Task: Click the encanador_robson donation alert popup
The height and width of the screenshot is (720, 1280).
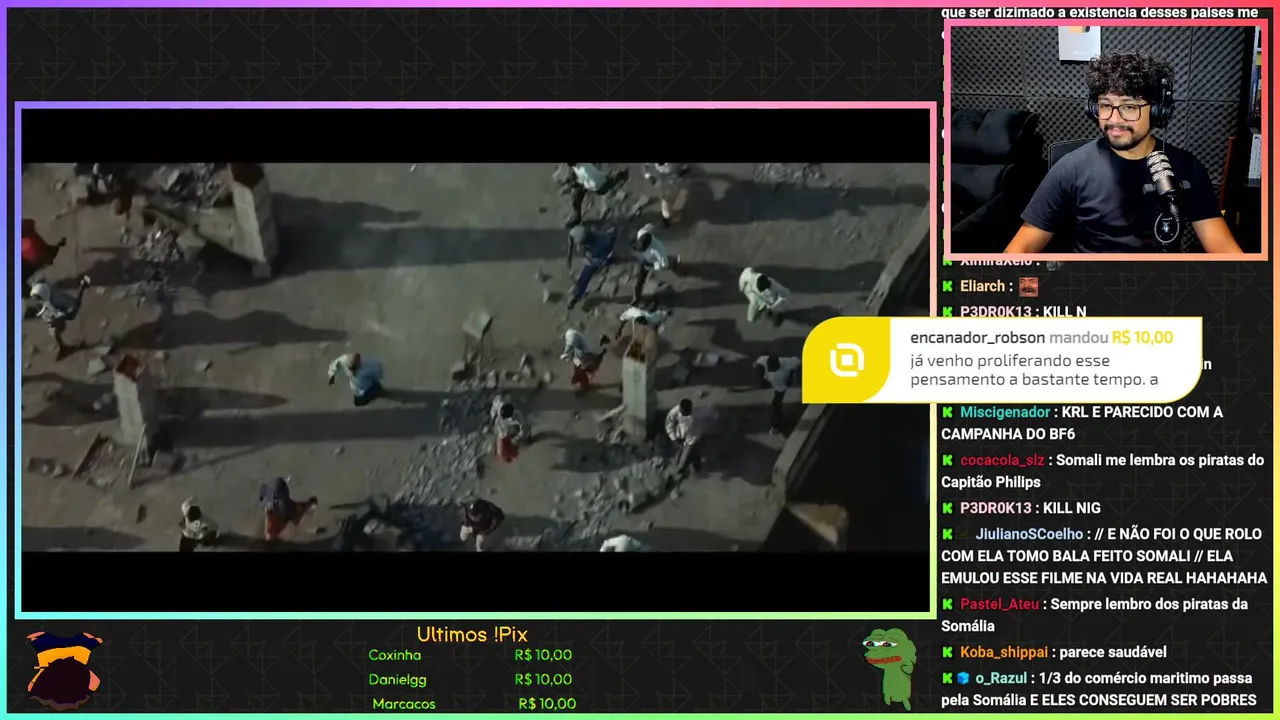Action: click(x=1002, y=360)
